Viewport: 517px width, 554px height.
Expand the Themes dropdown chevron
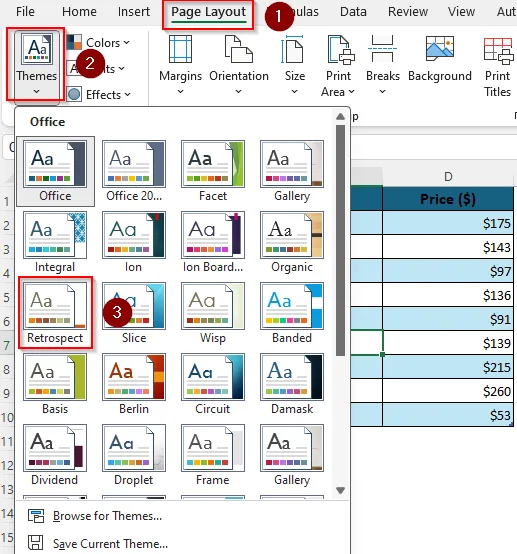36,92
